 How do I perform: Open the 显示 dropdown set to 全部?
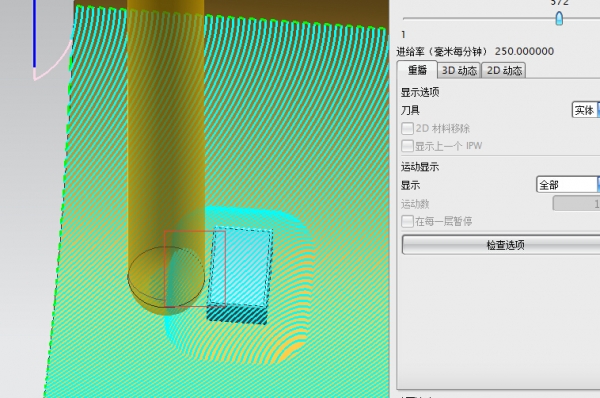click(x=568, y=185)
